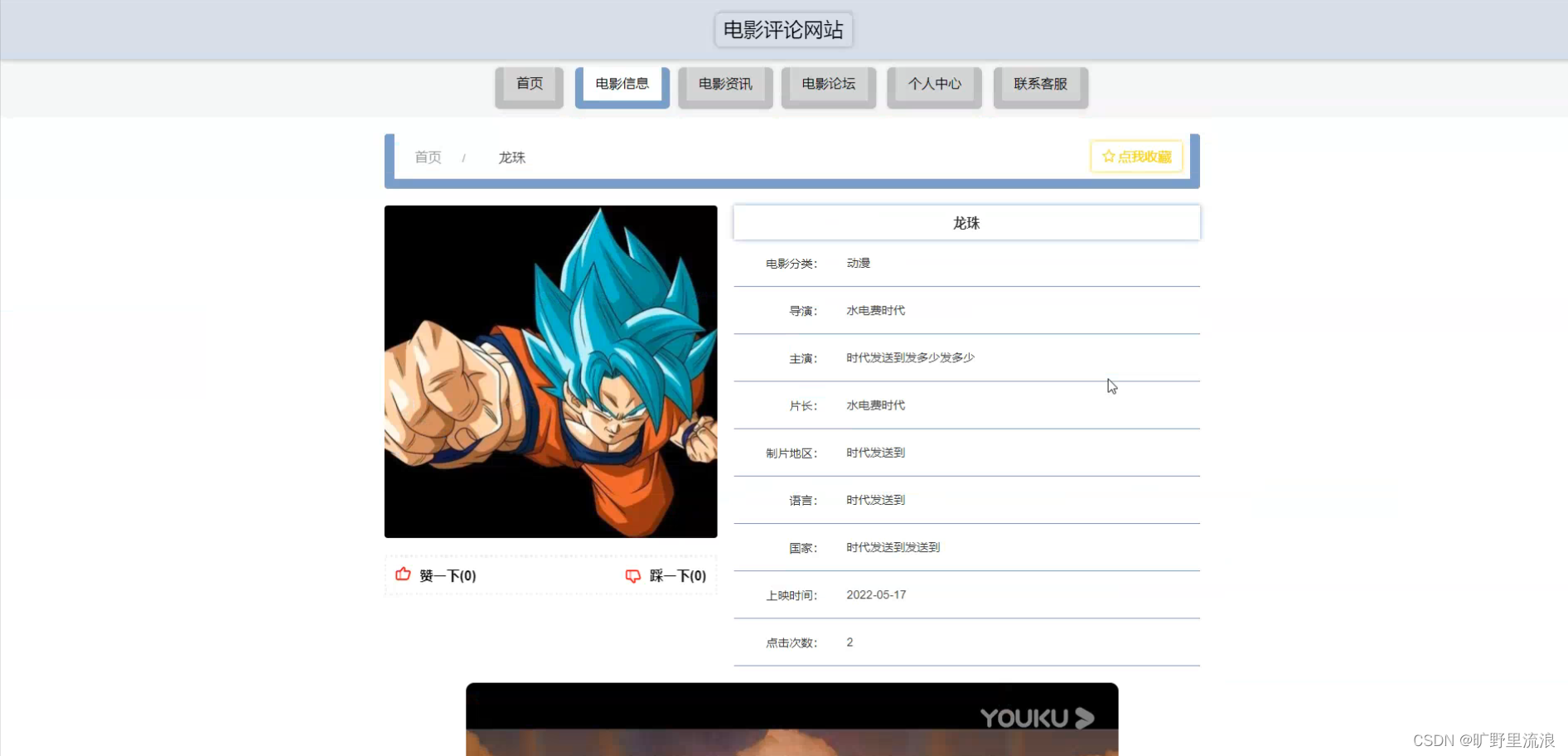Image resolution: width=1568 pixels, height=756 pixels.
Task: Click the YOUKU logo in video
Action: point(1038,718)
